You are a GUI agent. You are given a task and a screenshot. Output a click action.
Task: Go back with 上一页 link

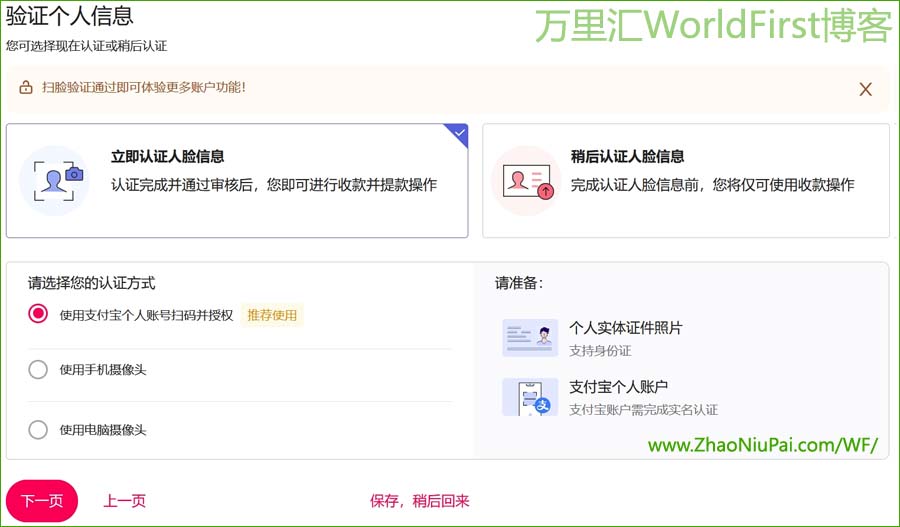coord(125,501)
